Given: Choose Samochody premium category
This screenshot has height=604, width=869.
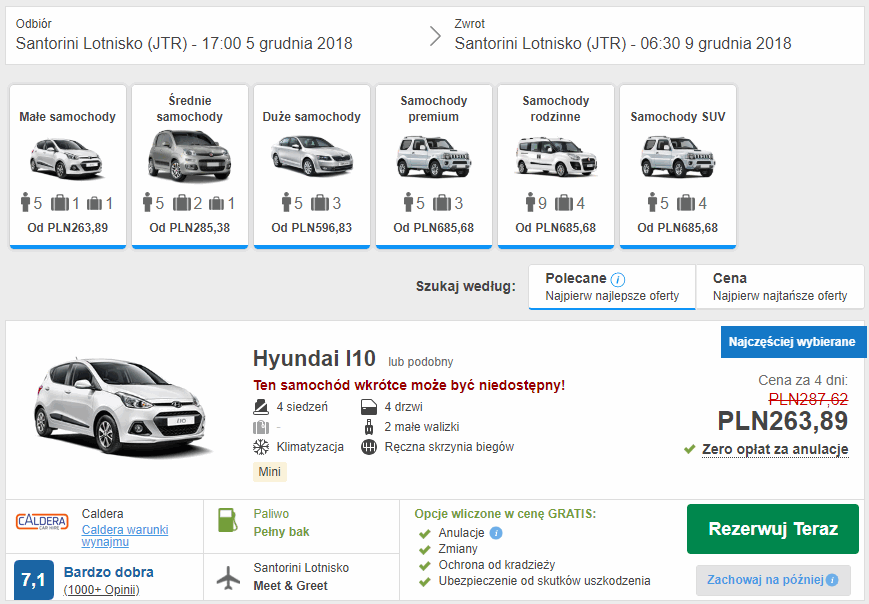Looking at the screenshot, I should (434, 166).
